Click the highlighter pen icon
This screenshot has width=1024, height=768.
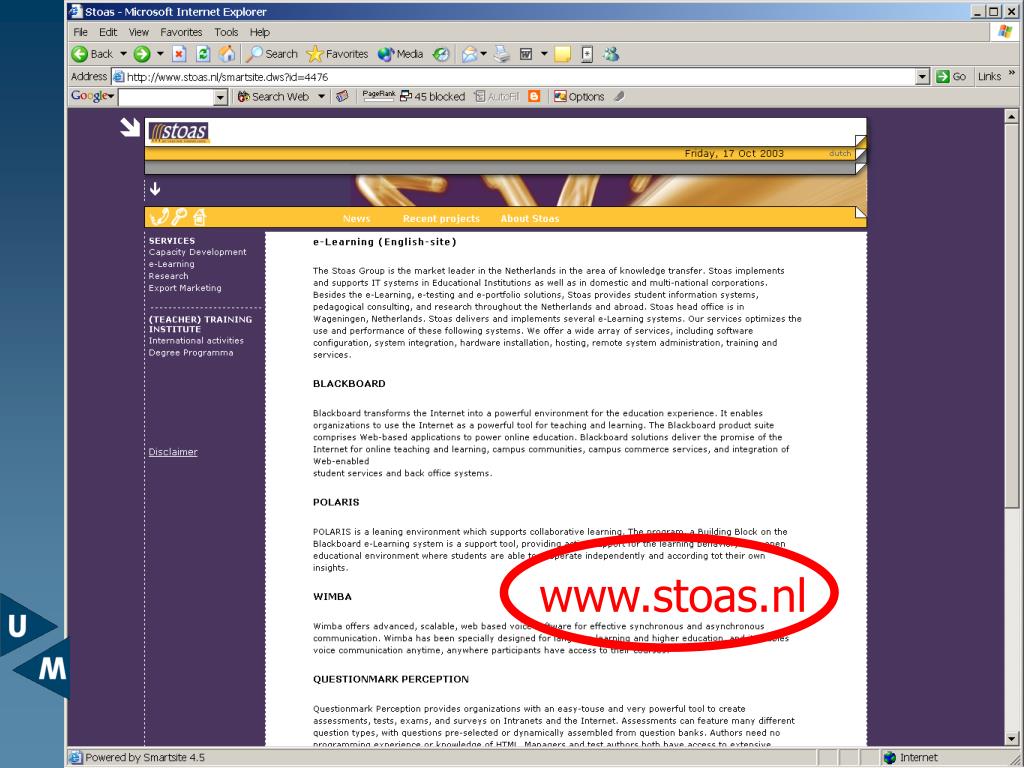point(620,97)
